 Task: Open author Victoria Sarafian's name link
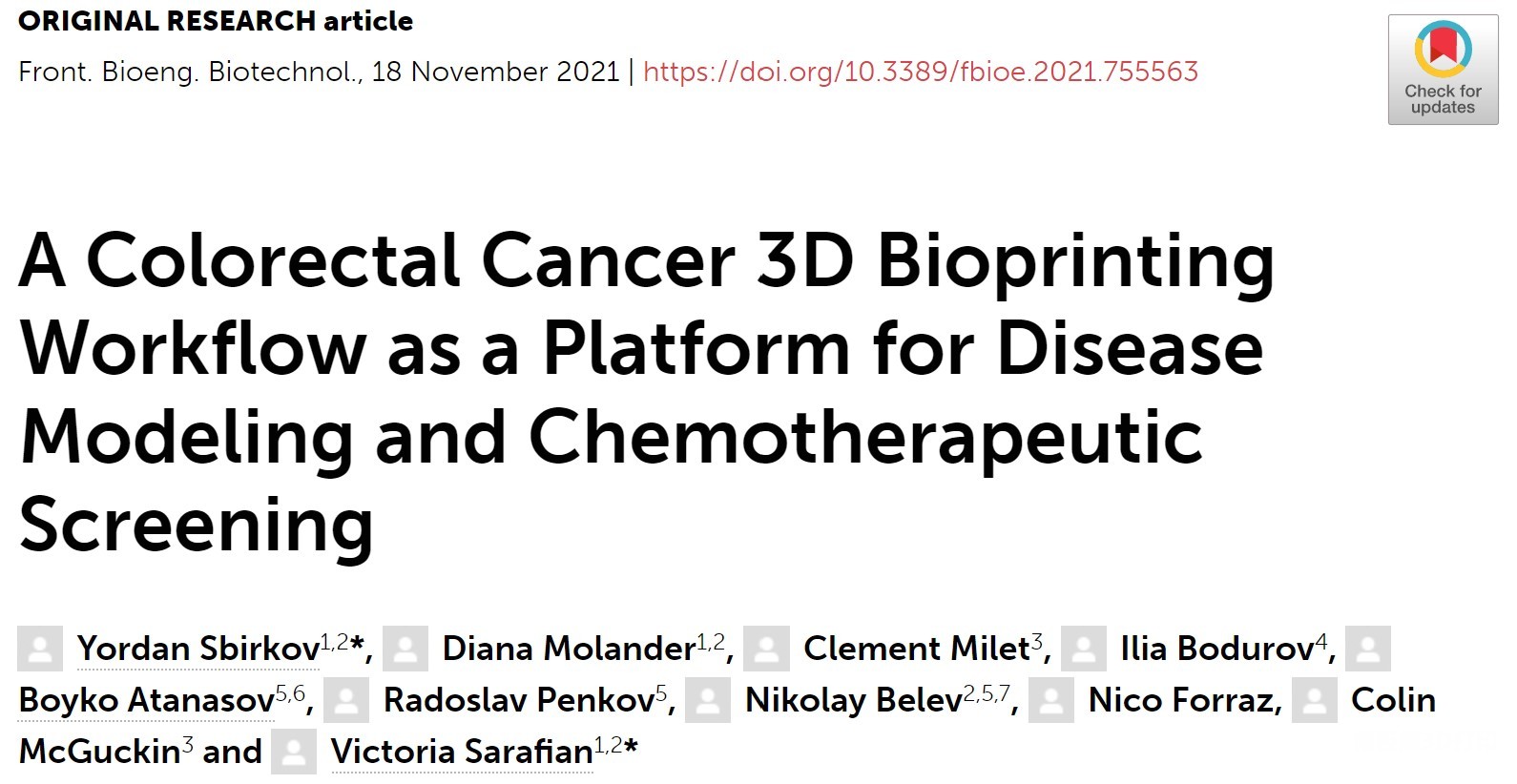pos(462,752)
